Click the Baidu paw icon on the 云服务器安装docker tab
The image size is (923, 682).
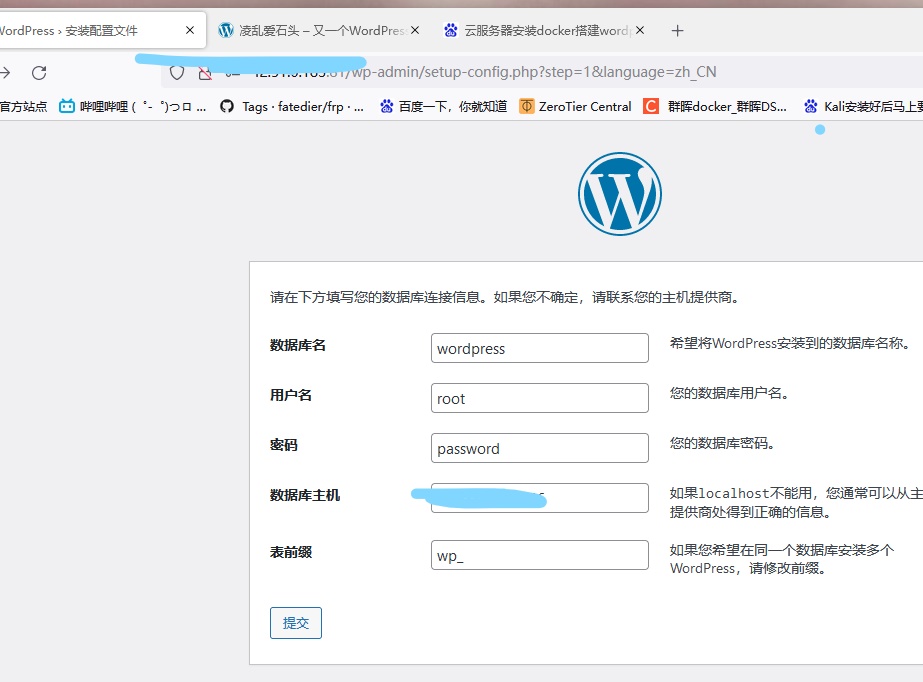click(x=451, y=30)
